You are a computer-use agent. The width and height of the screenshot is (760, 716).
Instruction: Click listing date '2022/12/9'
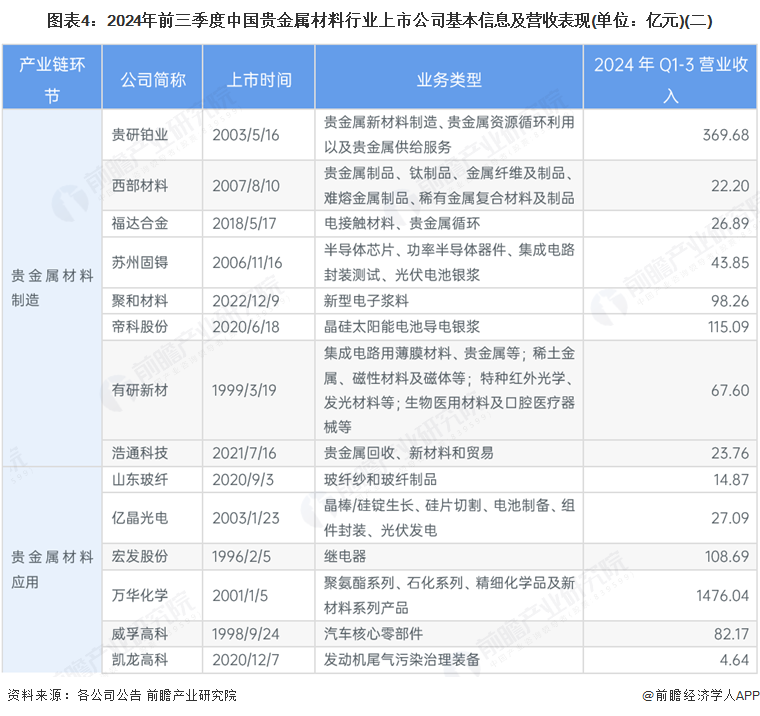[246, 301]
